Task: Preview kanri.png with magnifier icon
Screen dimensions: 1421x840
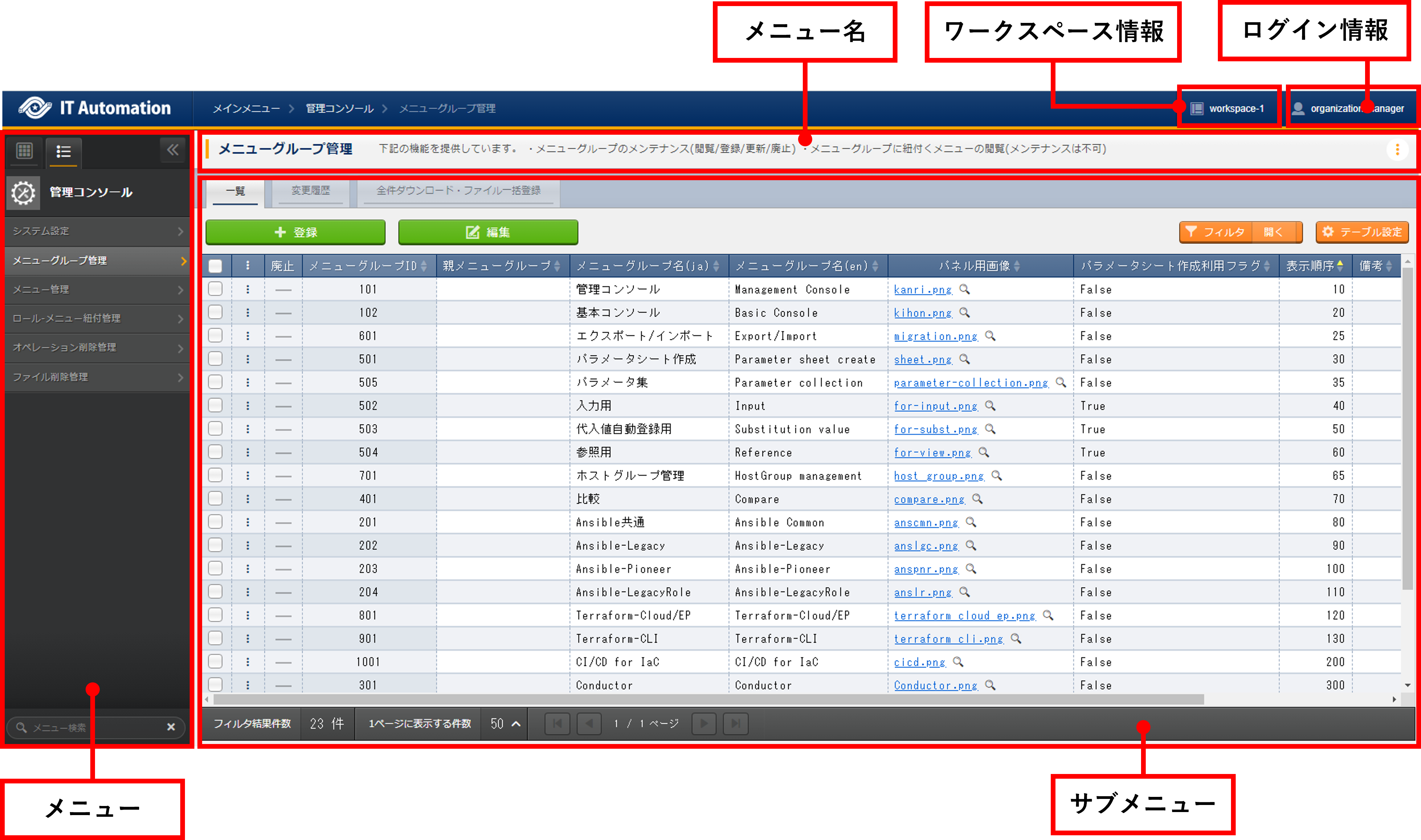Action: 965,289
